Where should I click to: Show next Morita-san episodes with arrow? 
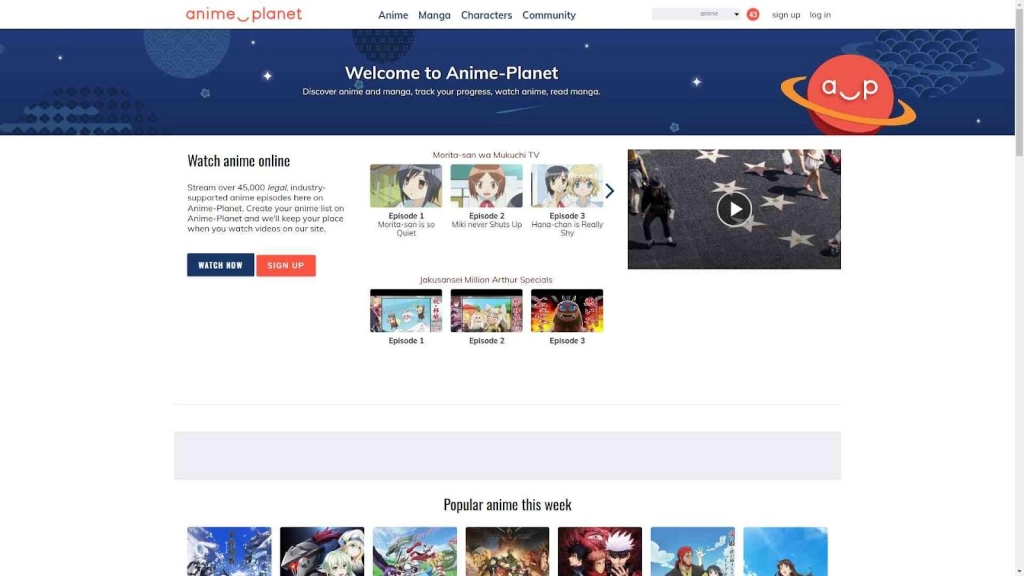click(610, 191)
